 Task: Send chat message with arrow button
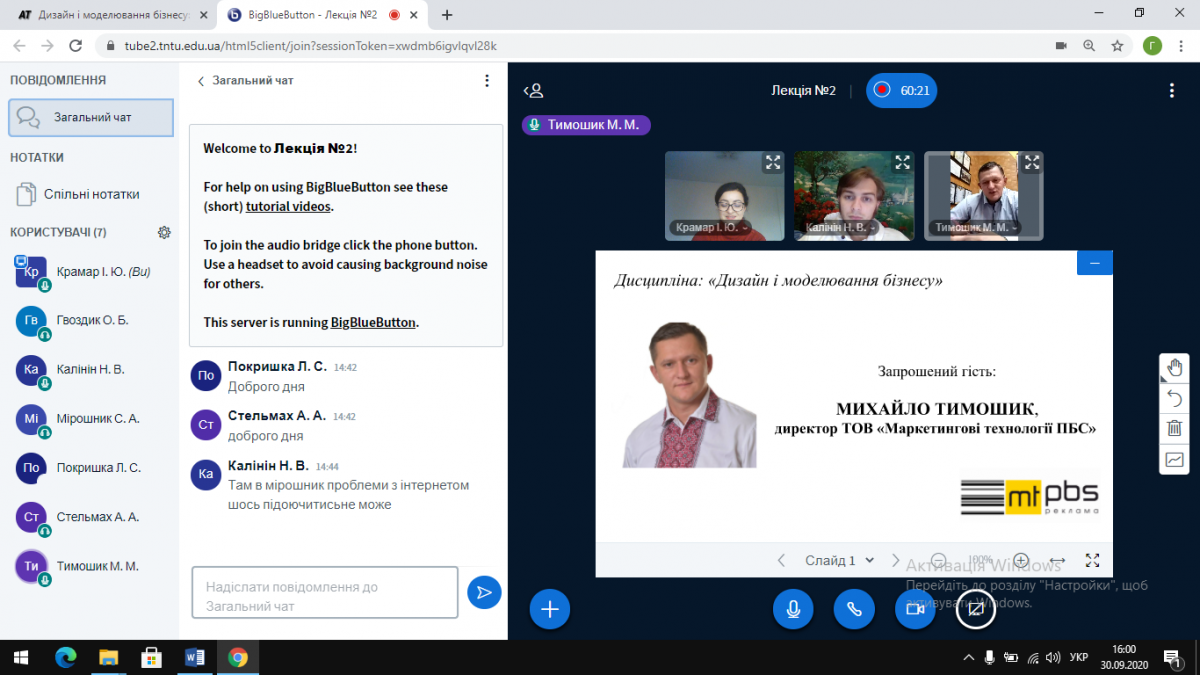[484, 592]
